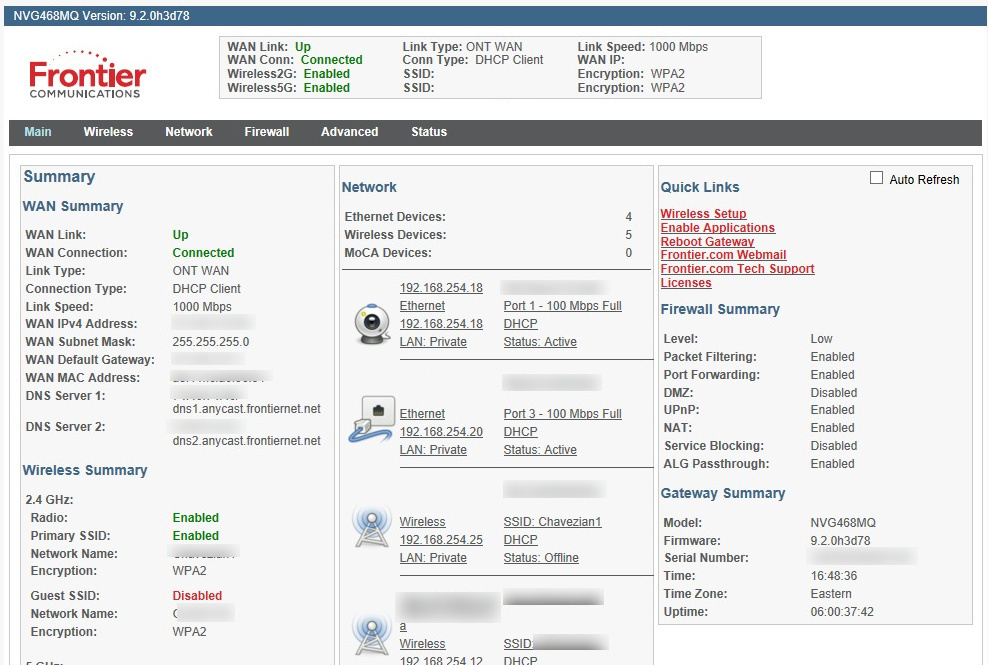Click the Firmware value 9.2.0h3d78
Viewport: 988px width, 665px height.
coord(840,540)
